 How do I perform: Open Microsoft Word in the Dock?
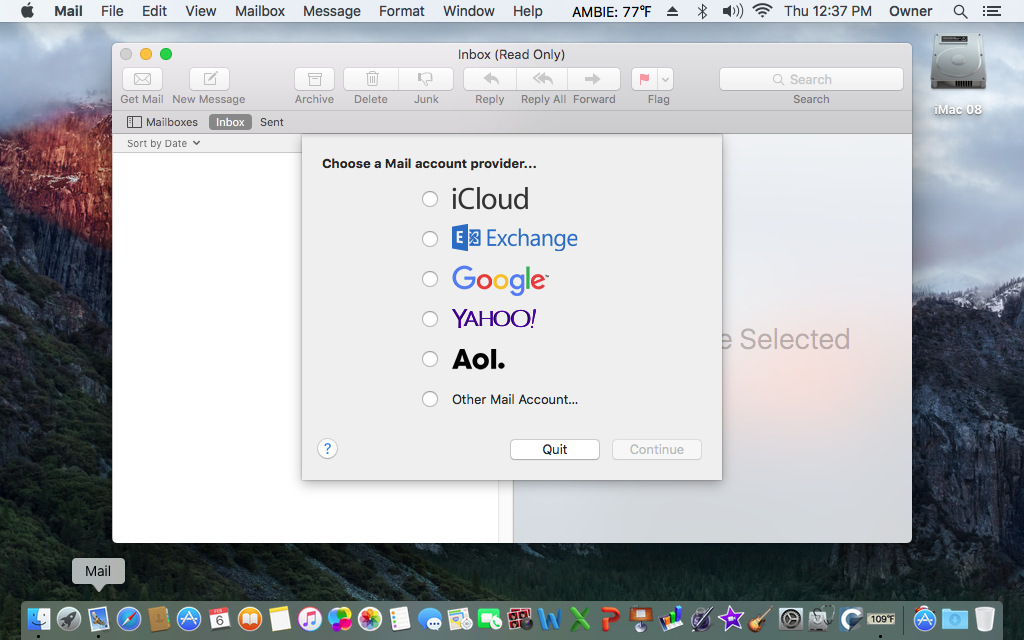[x=550, y=618]
